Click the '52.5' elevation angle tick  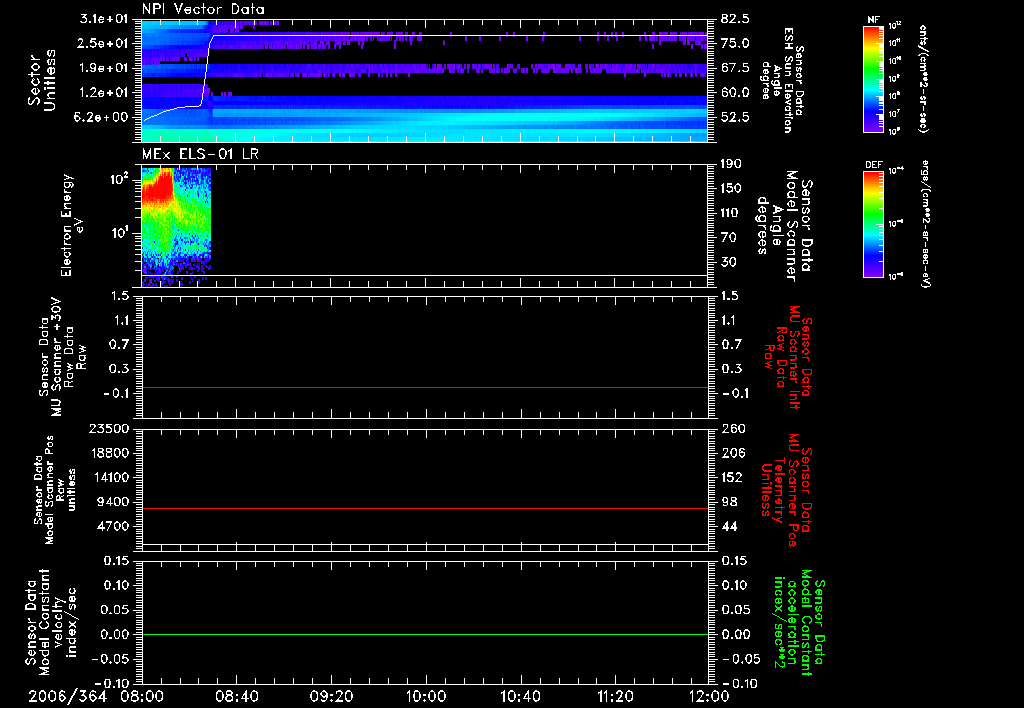[x=735, y=118]
